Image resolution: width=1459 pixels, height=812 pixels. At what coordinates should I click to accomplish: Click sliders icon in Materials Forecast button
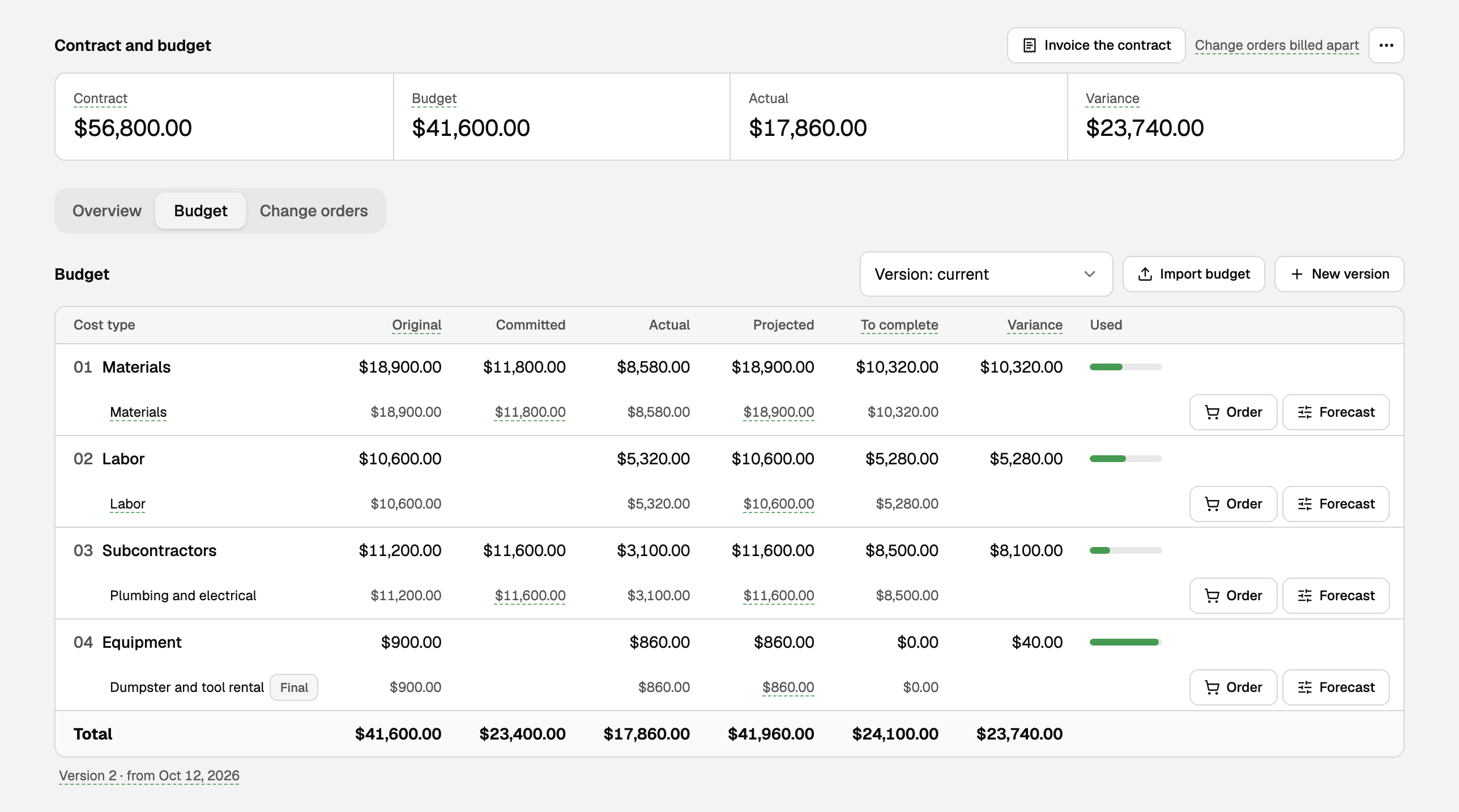tap(1305, 412)
